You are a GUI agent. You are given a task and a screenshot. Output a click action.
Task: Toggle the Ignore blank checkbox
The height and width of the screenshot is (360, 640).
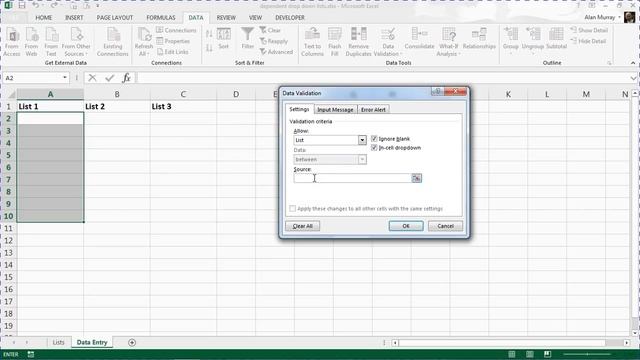tap(374, 139)
